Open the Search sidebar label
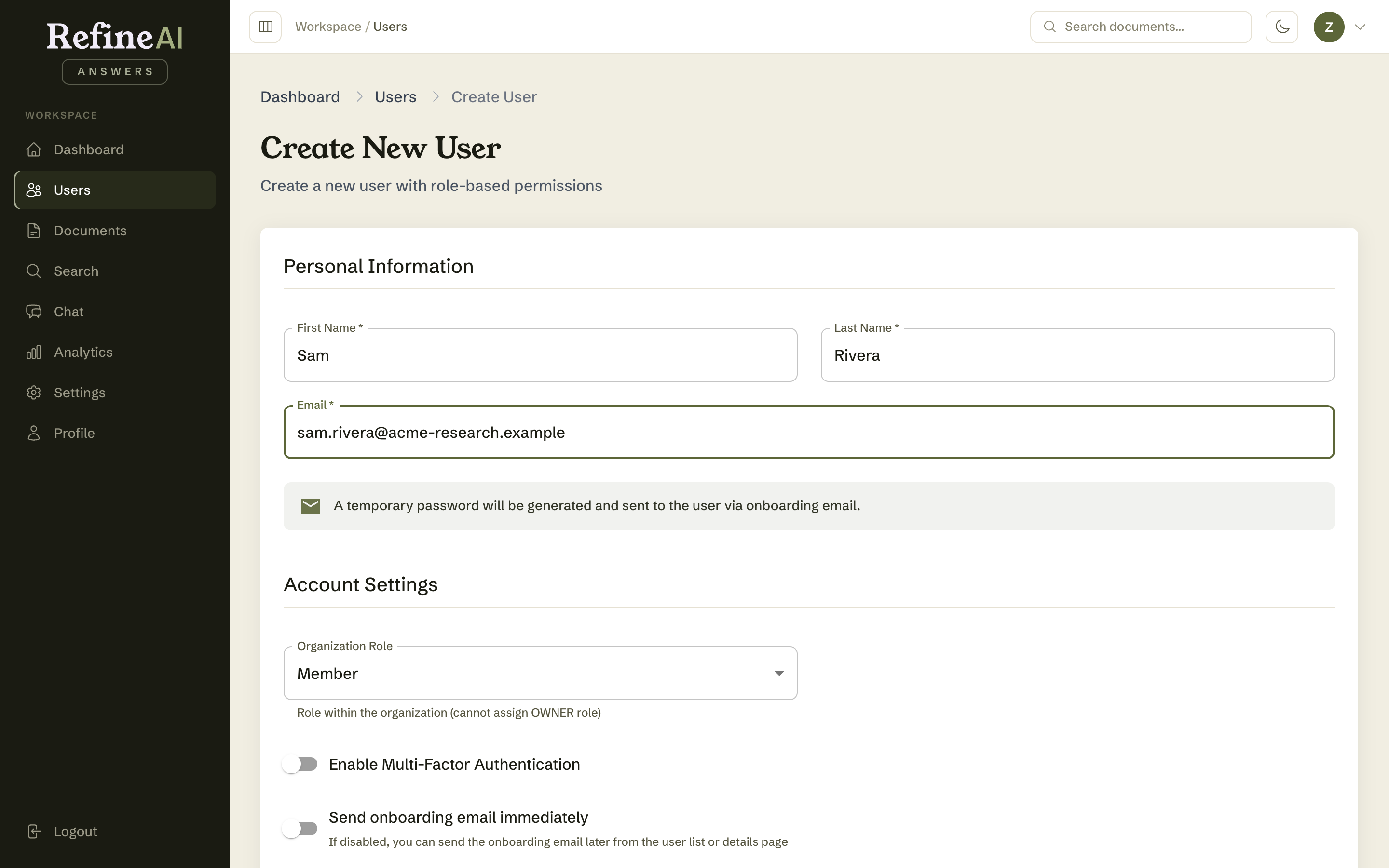This screenshot has height=868, width=1389. coord(76,271)
